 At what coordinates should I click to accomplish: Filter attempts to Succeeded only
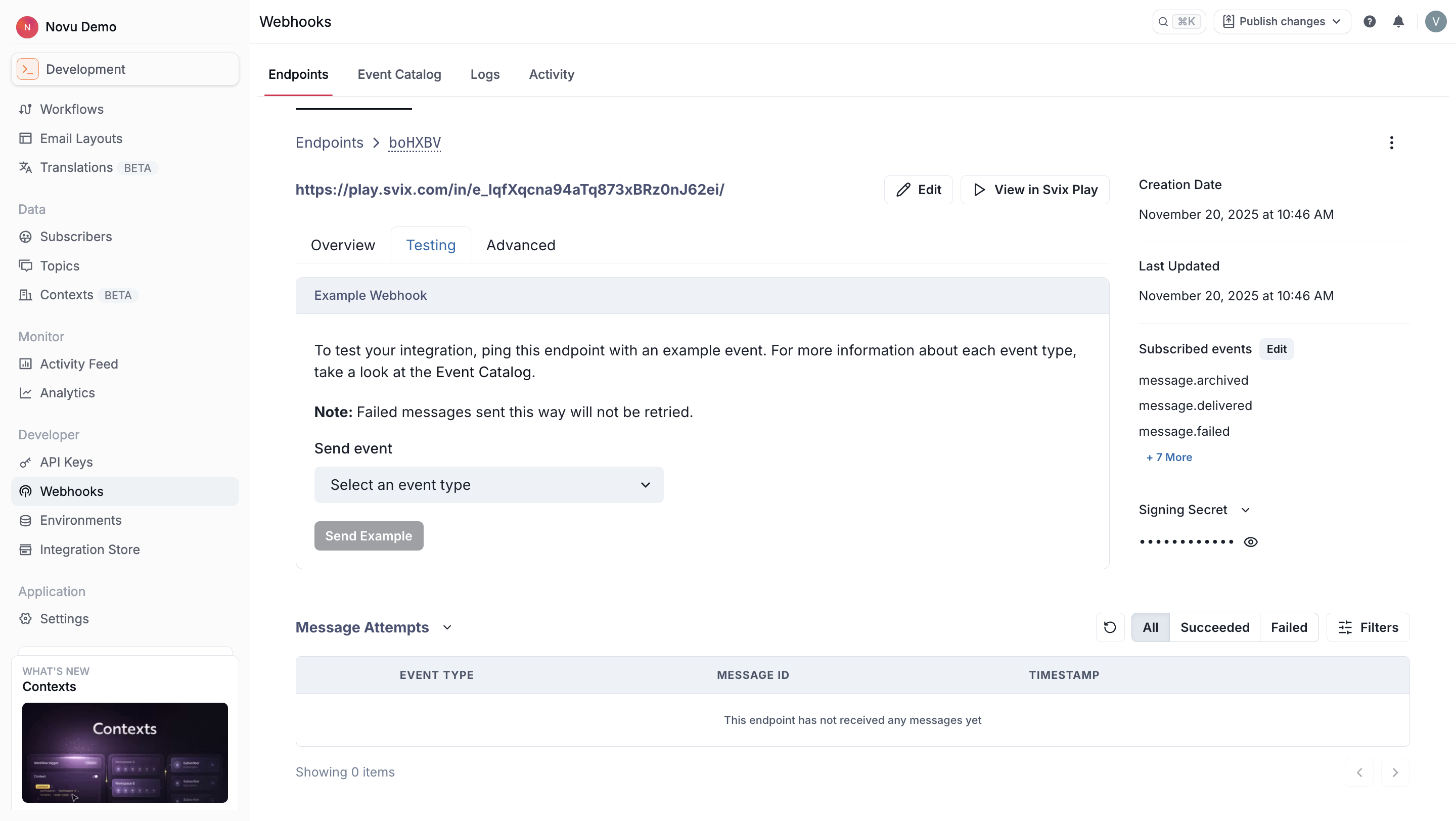click(1215, 627)
